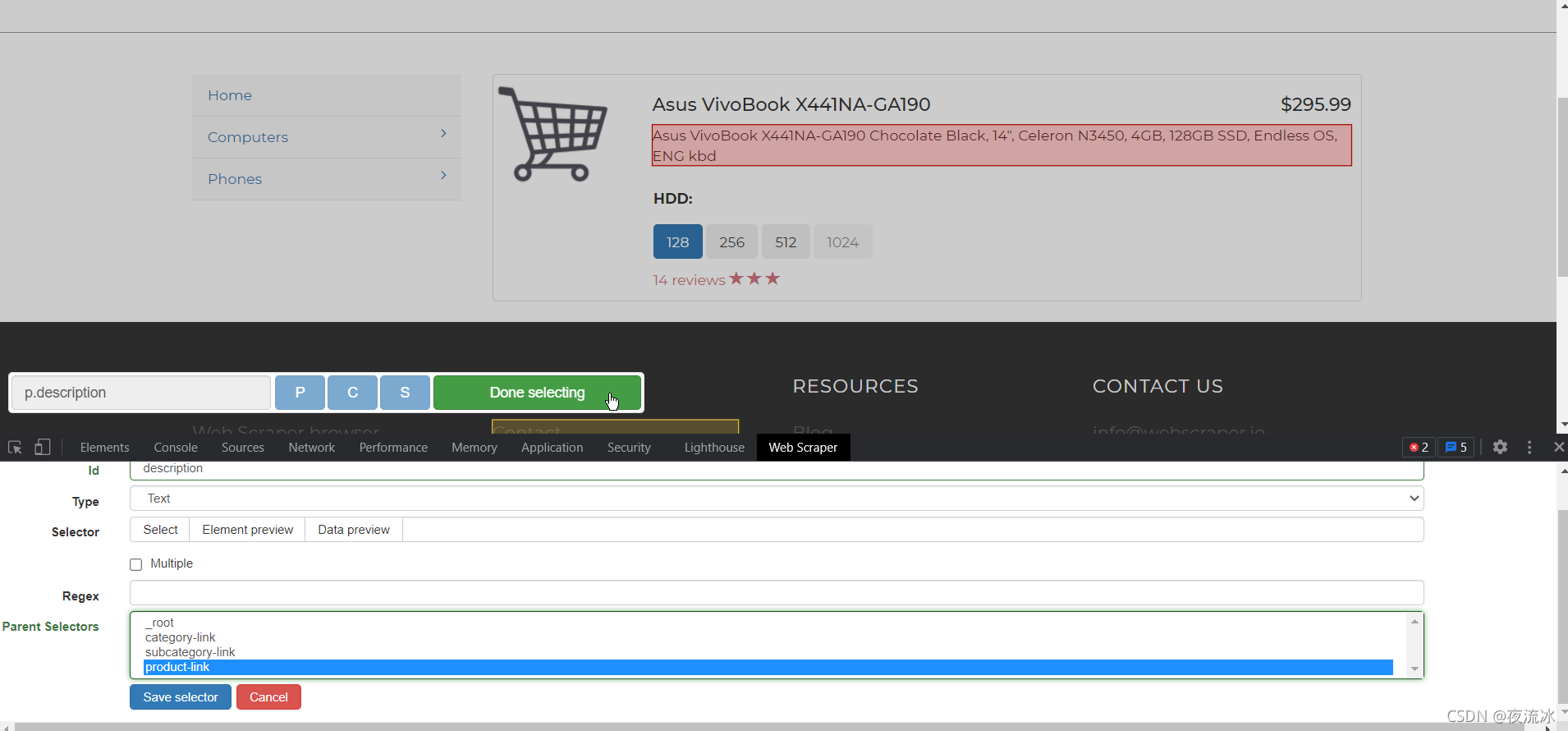The image size is (1568, 731).
Task: Close the DevTools panel
Action: tap(1558, 447)
